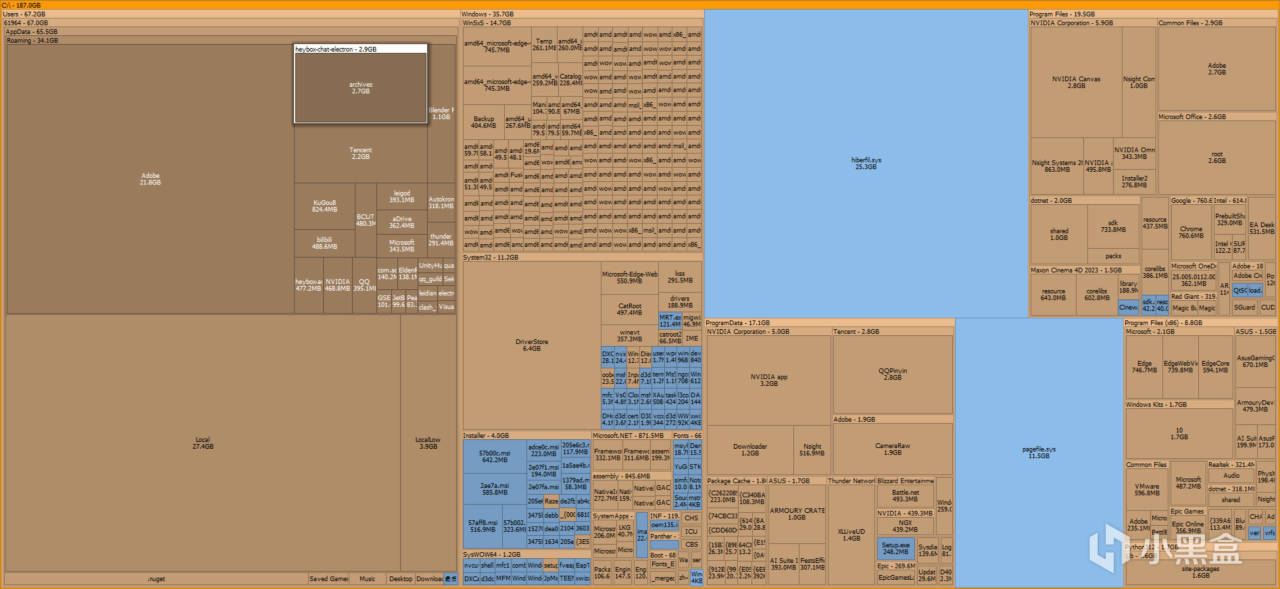
Task: Select the Tencent 2.2GB block in Roaming
Action: point(361,153)
